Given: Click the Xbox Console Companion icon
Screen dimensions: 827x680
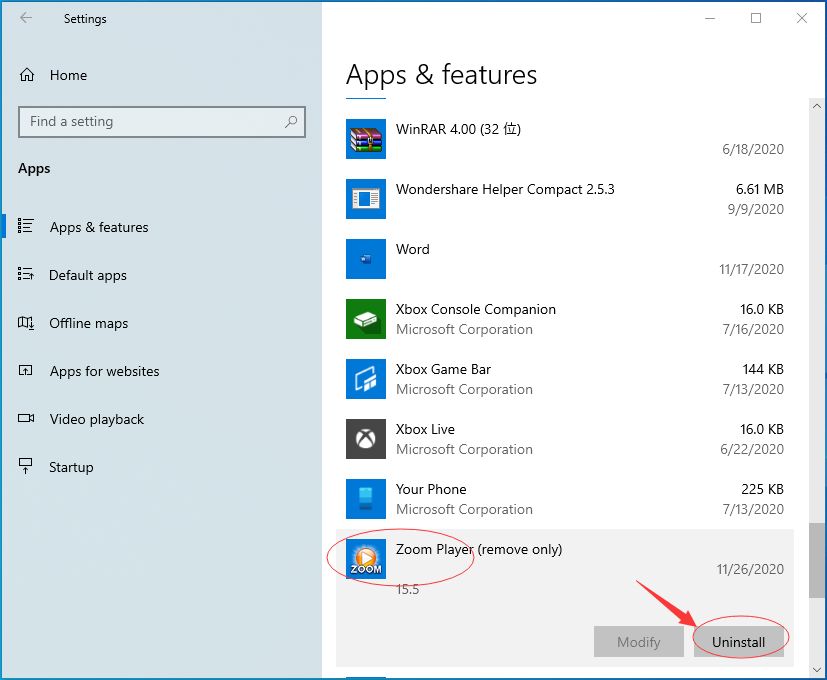Looking at the screenshot, I should click(x=366, y=319).
